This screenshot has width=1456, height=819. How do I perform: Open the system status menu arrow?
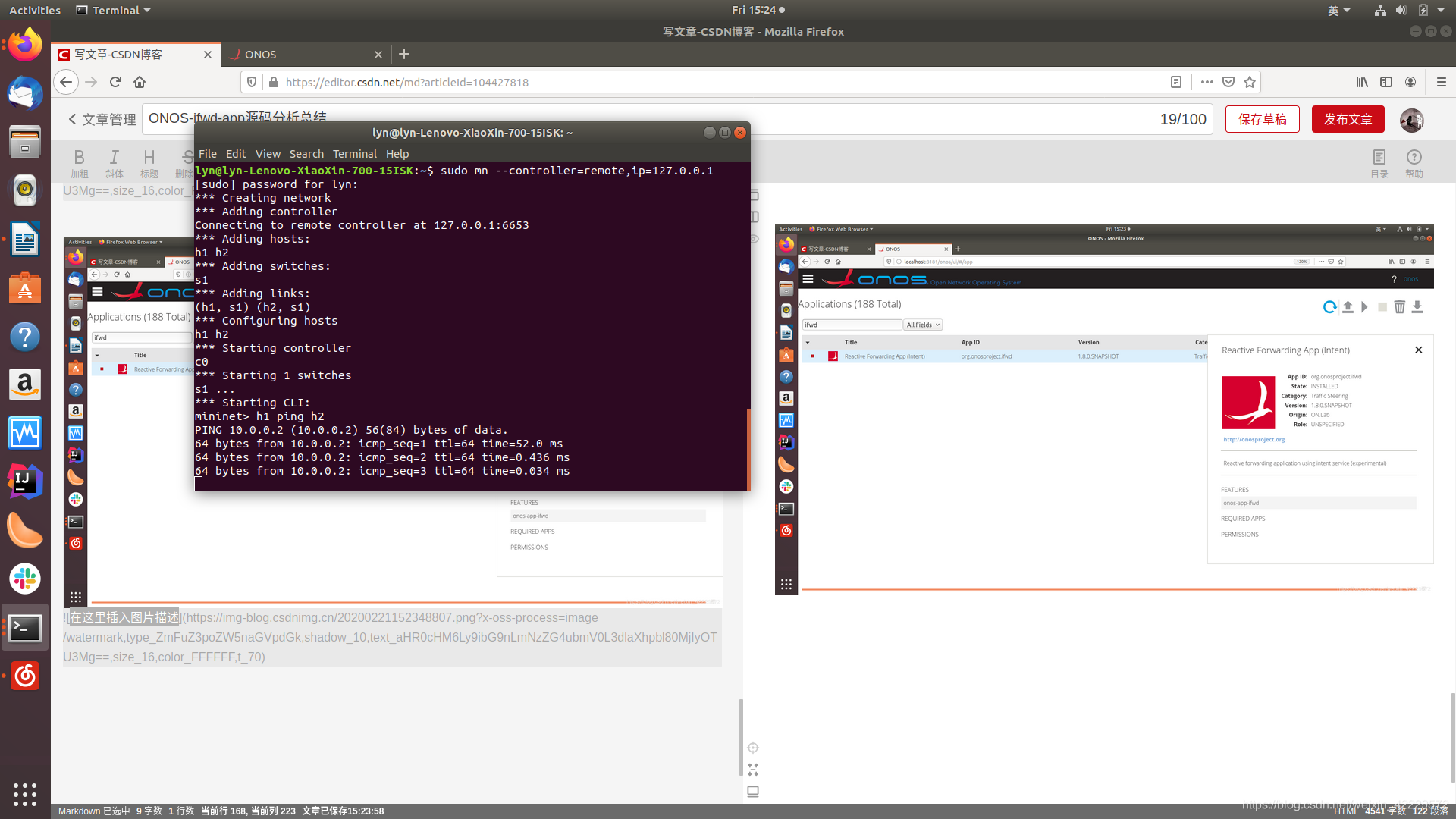(1441, 10)
